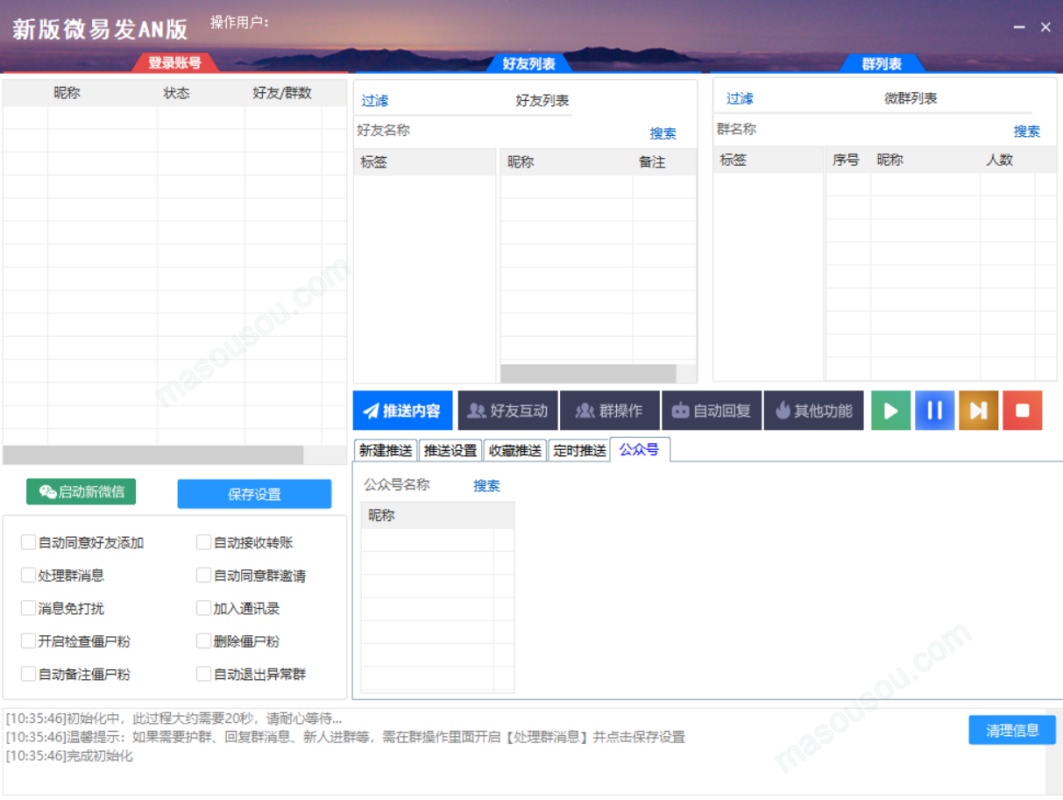Close the application window
Image resolution: width=1063 pixels, height=800 pixels.
(1045, 27)
